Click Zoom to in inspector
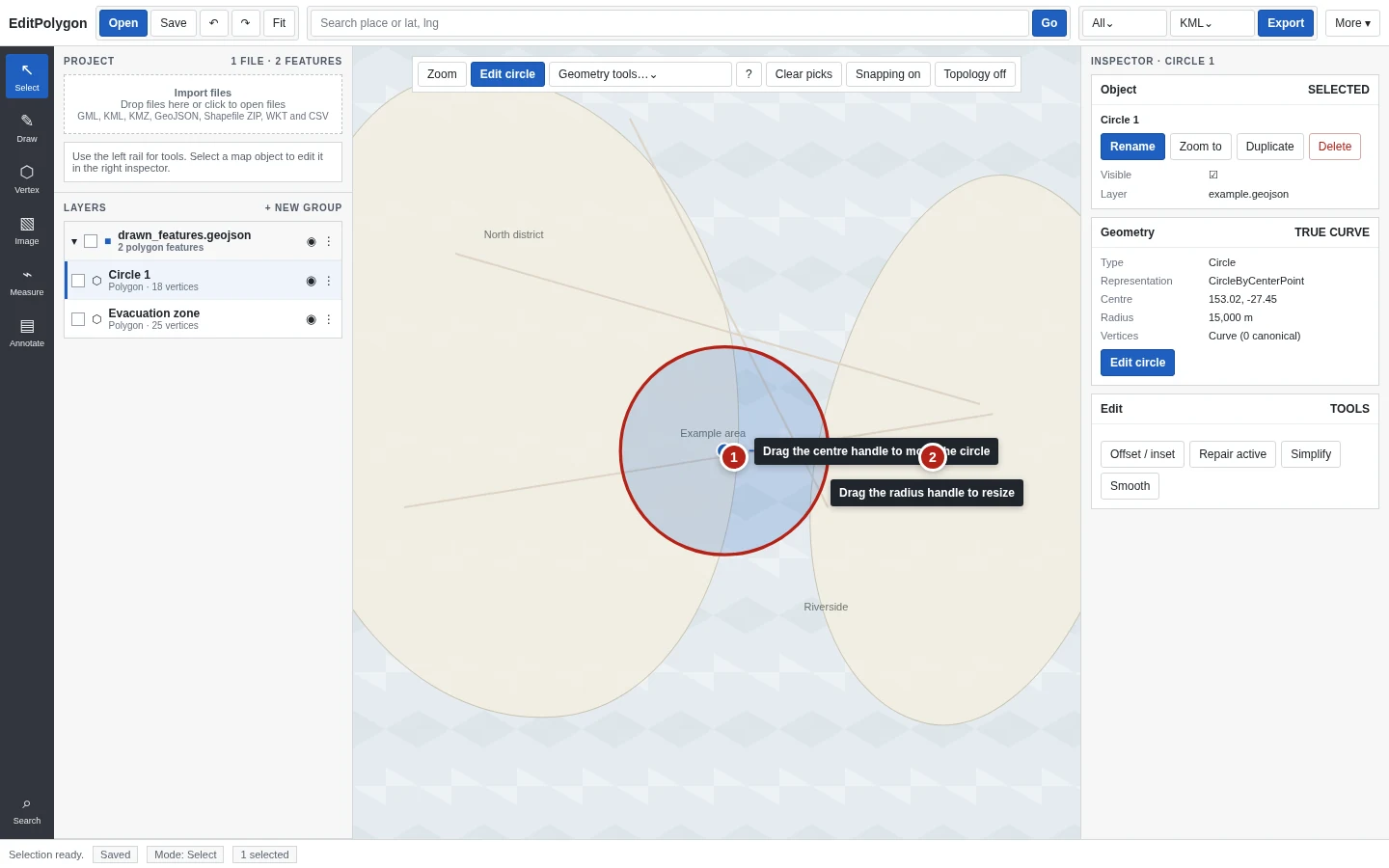This screenshot has width=1389, height=868. tap(1200, 147)
